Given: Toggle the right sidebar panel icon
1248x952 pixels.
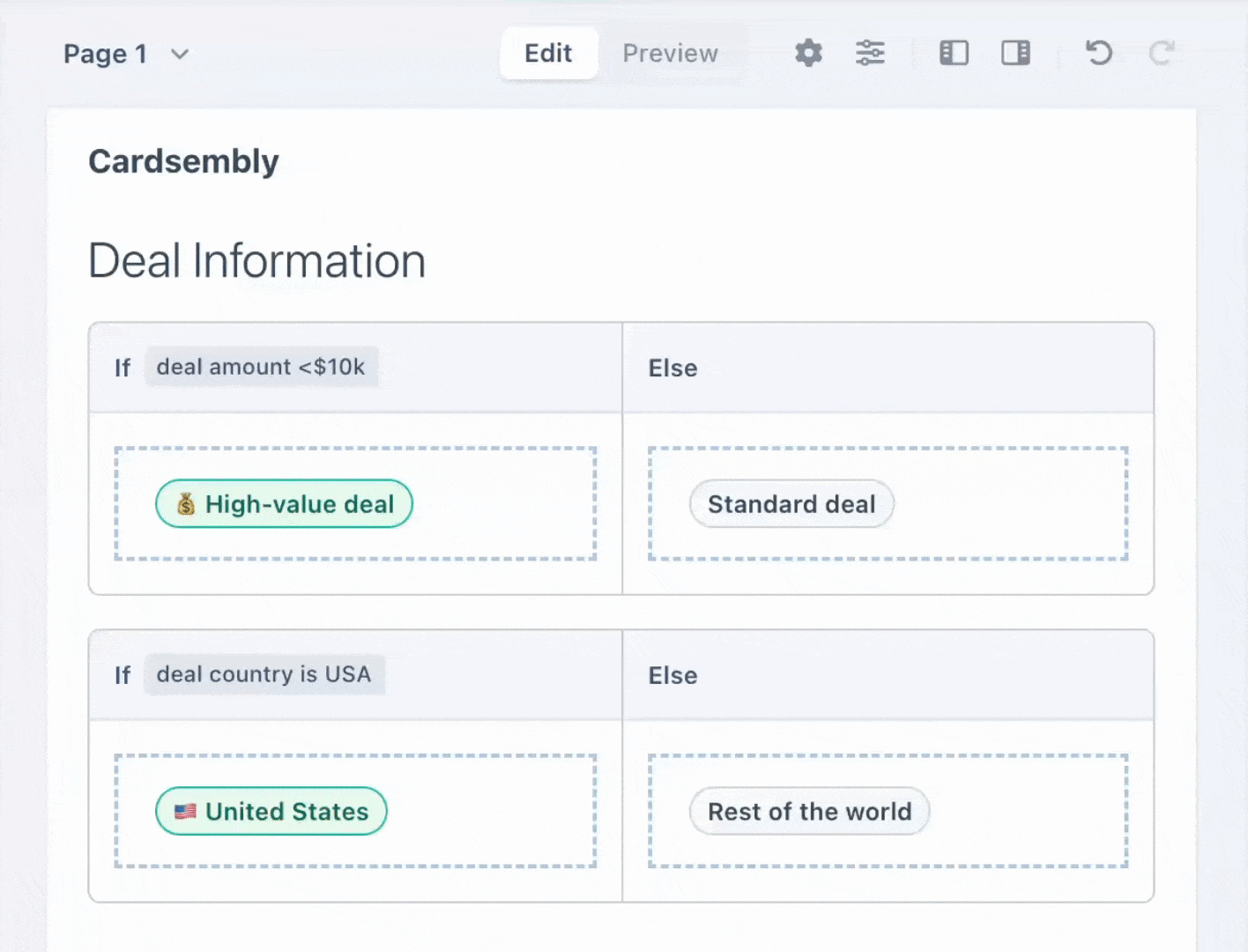Looking at the screenshot, I should [x=1015, y=53].
